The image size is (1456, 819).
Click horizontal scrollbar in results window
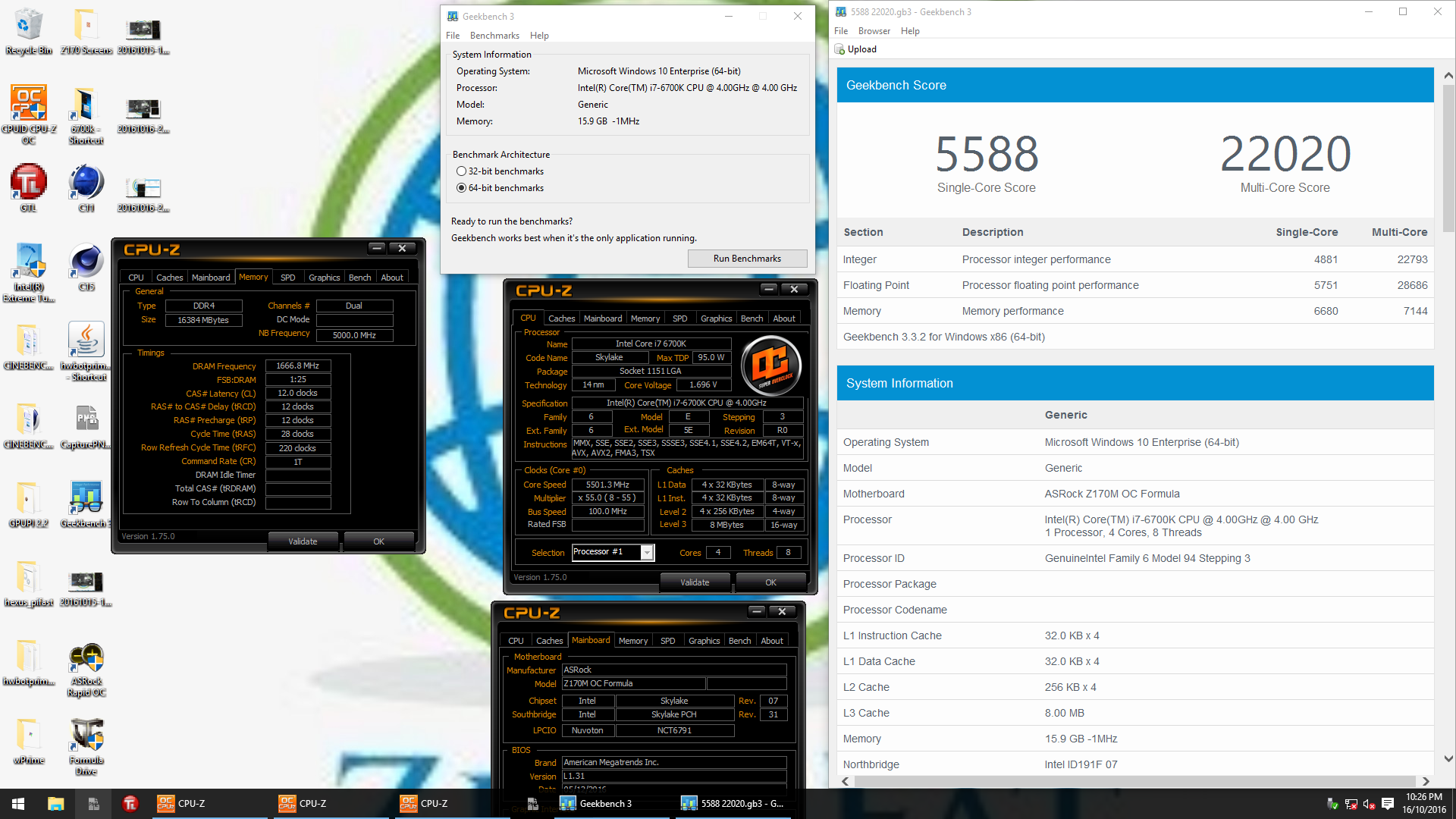tap(1134, 781)
